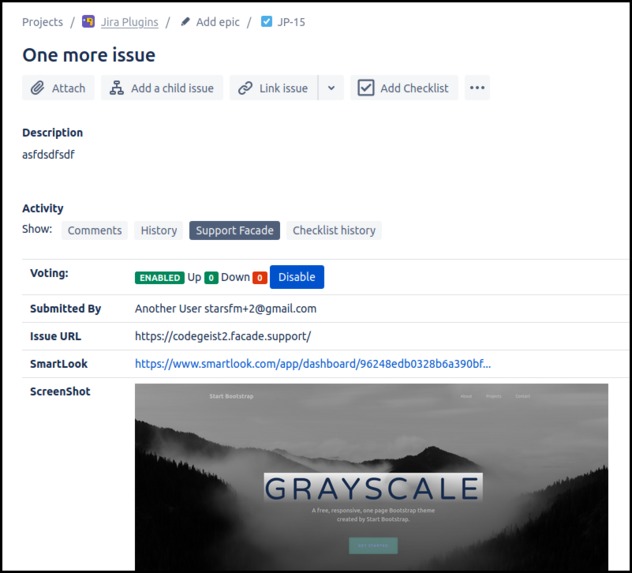Click the description text asfdsdfsdf

[x=48, y=155]
